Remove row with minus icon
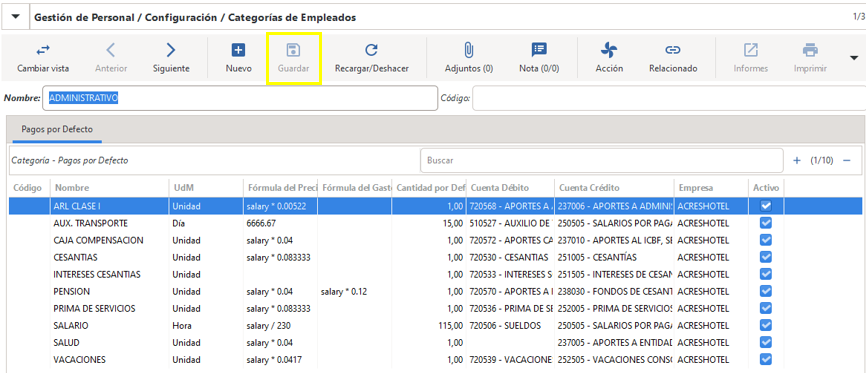This screenshot has width=866, height=373. (x=846, y=160)
